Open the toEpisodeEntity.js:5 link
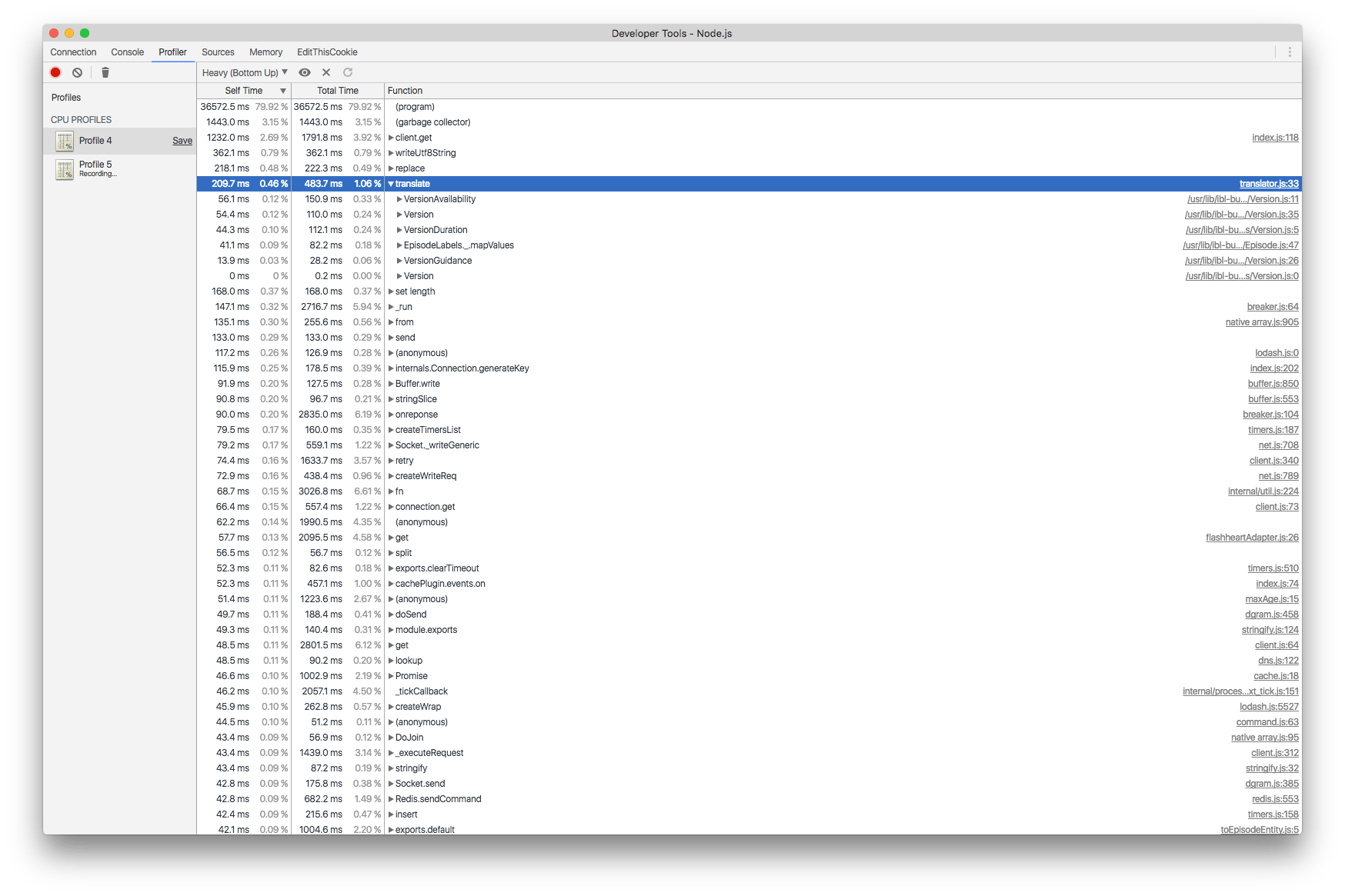 [1260, 830]
